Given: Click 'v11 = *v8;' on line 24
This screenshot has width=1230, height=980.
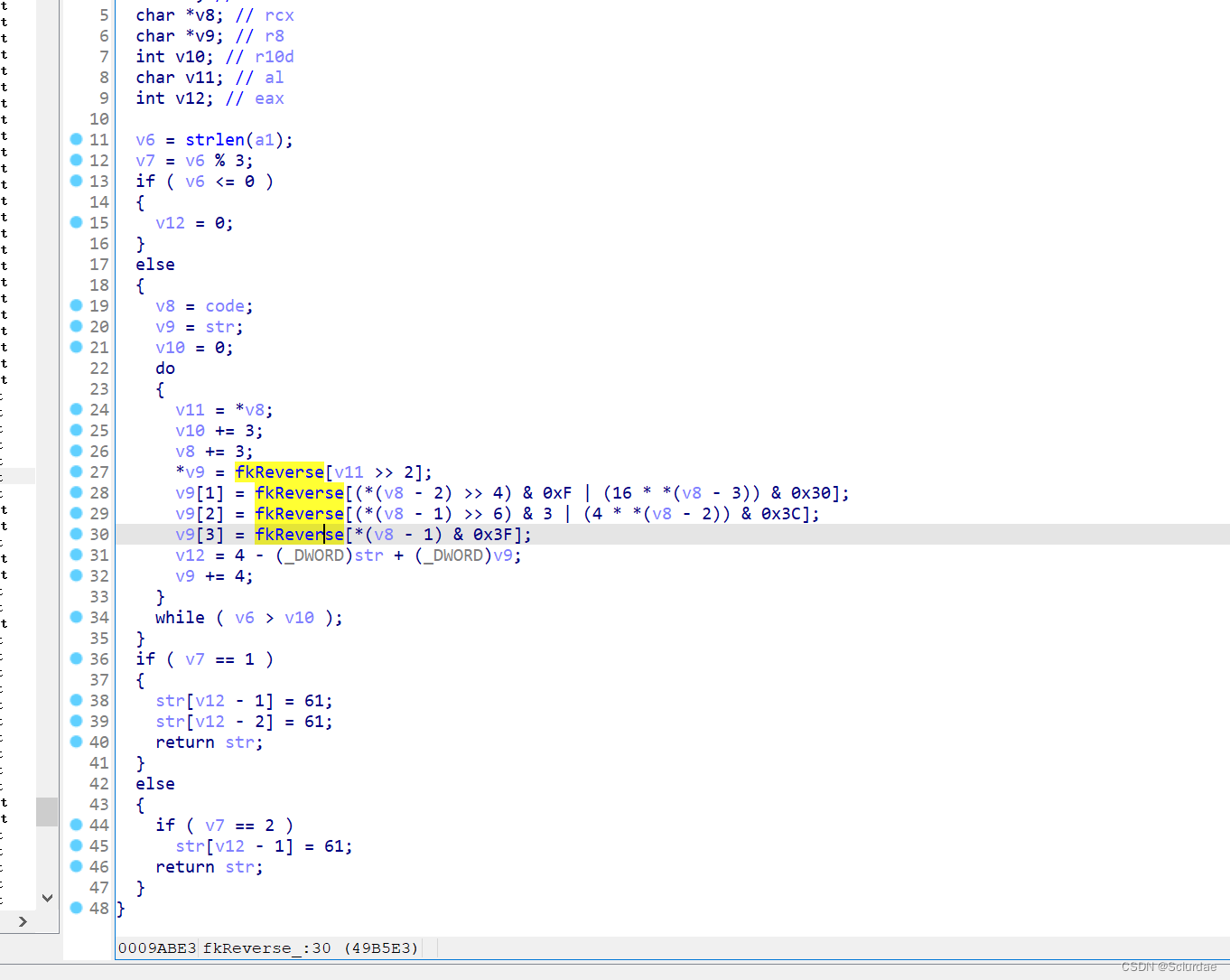Looking at the screenshot, I should 224,410.
